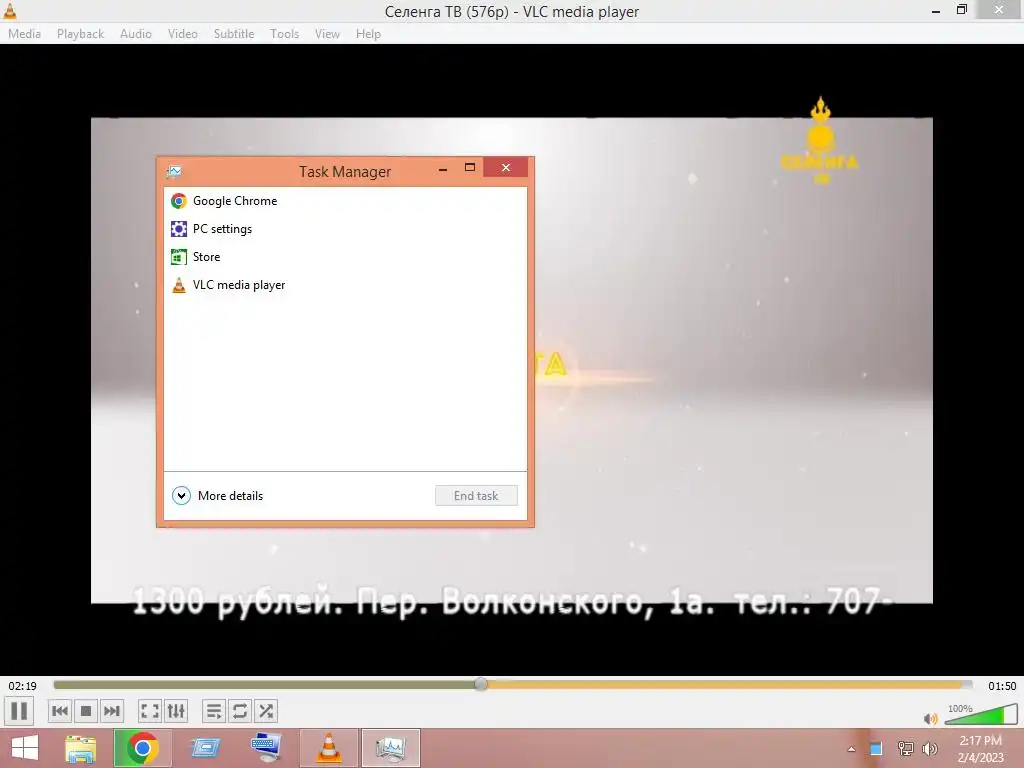Screen dimensions: 1024x768
Task: Open the Playback menu
Action: click(x=80, y=34)
